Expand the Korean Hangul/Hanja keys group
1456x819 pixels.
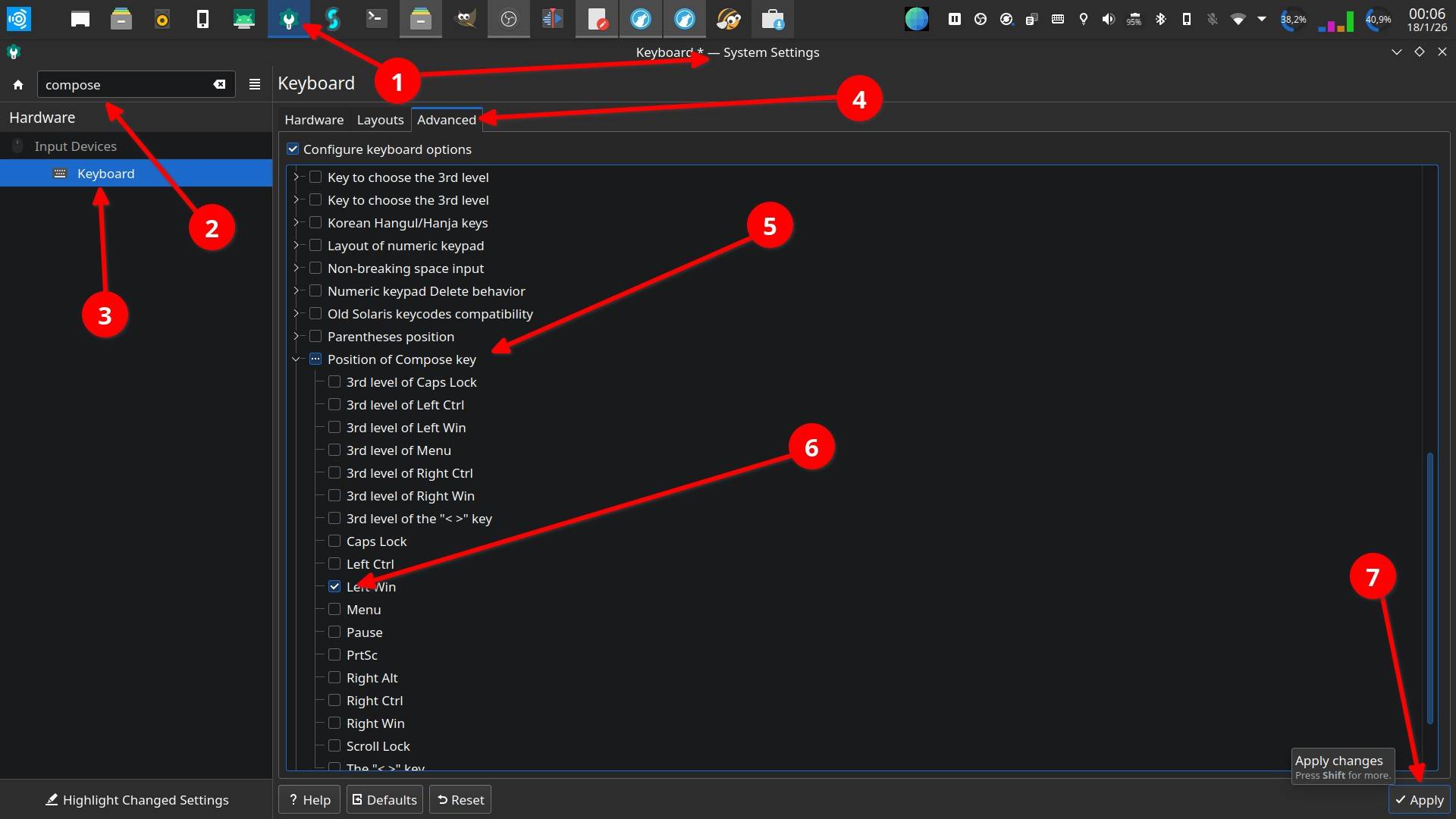click(297, 222)
